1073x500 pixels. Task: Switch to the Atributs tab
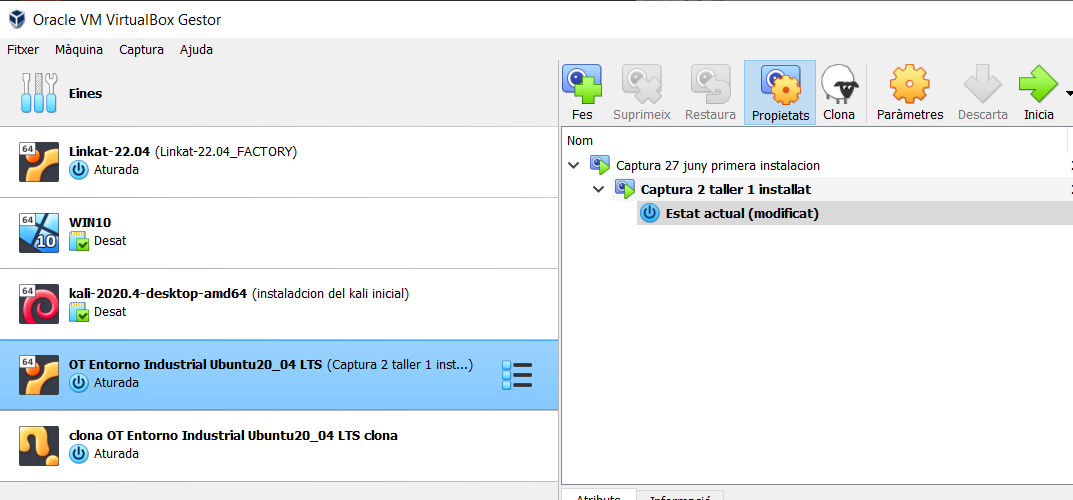tap(599, 495)
